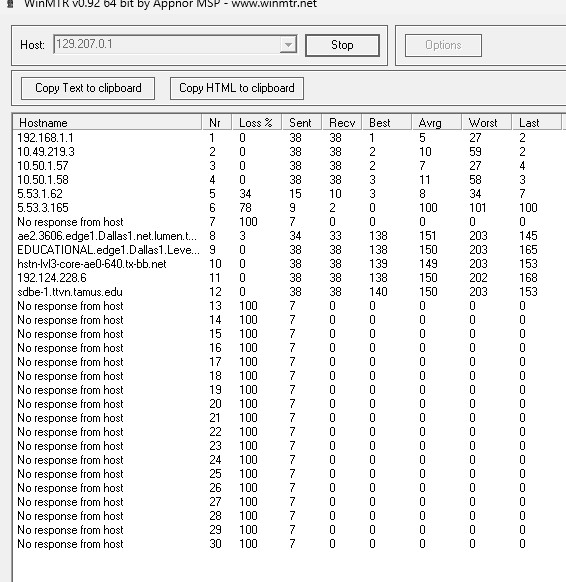The image size is (566, 582).
Task: Click the 78 loss value for 5.53.3.165
Action: click(245, 208)
